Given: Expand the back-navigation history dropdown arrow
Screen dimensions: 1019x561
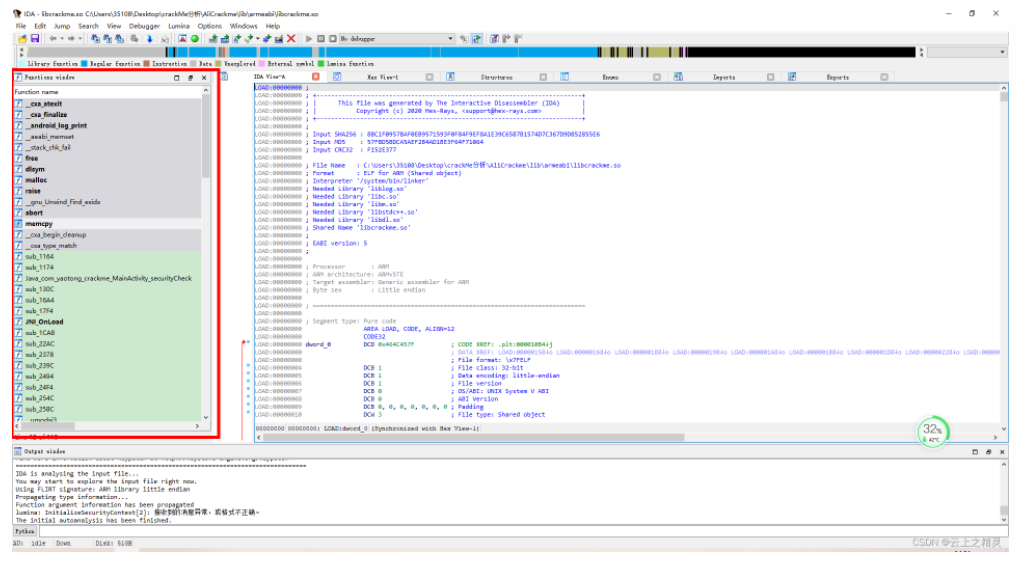Looking at the screenshot, I should tap(62, 39).
